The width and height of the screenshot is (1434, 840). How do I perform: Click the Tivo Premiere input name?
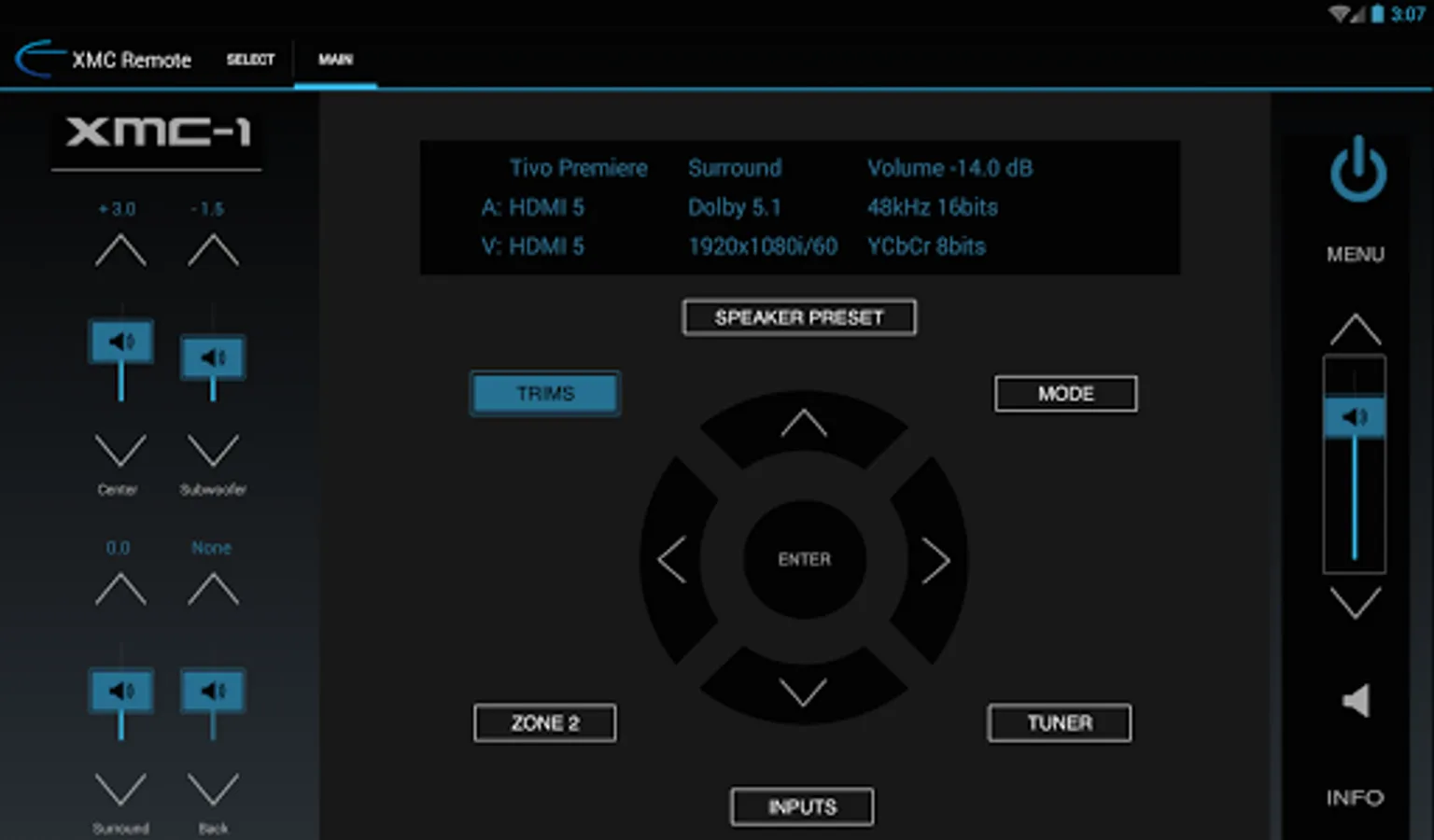pos(578,168)
